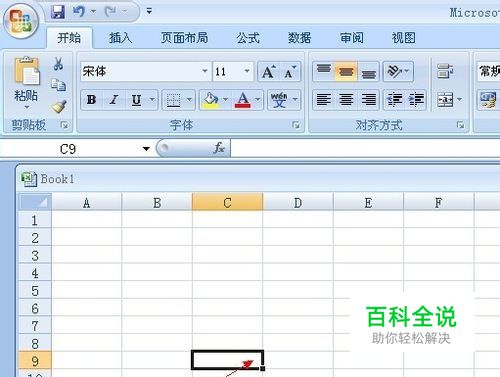
Task: Activate the Format Painter brush
Action: click(x=59, y=107)
